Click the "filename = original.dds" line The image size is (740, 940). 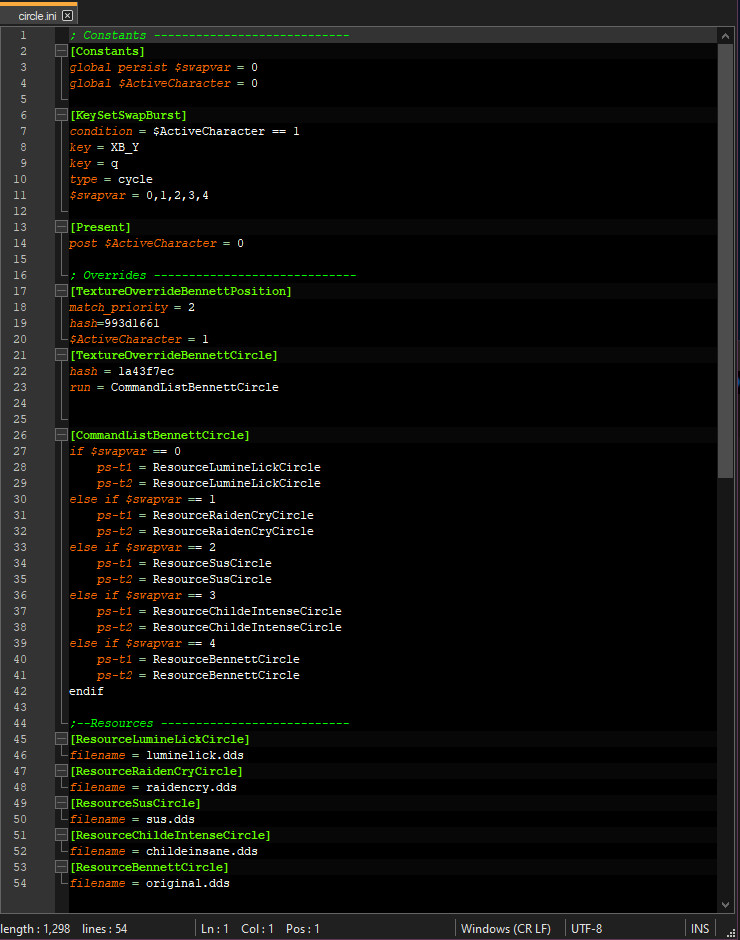pyautogui.click(x=149, y=883)
